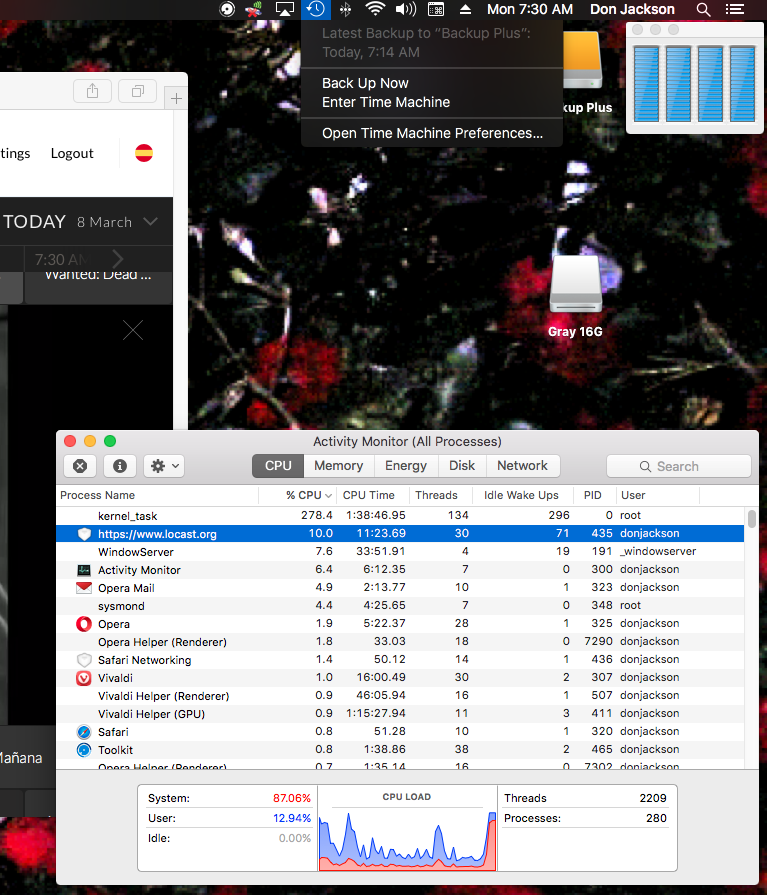Select the orange Backup Plus drive icon
Screen dimensions: 767x895
(582, 60)
